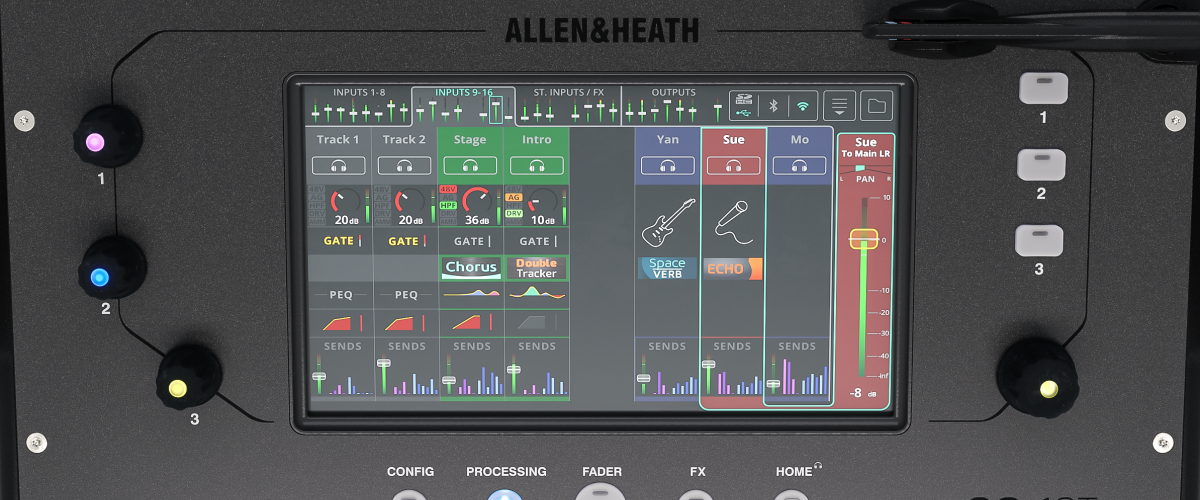1200x500 pixels.
Task: Tap the Track 1 gain knob showing 20dB
Action: [347, 201]
